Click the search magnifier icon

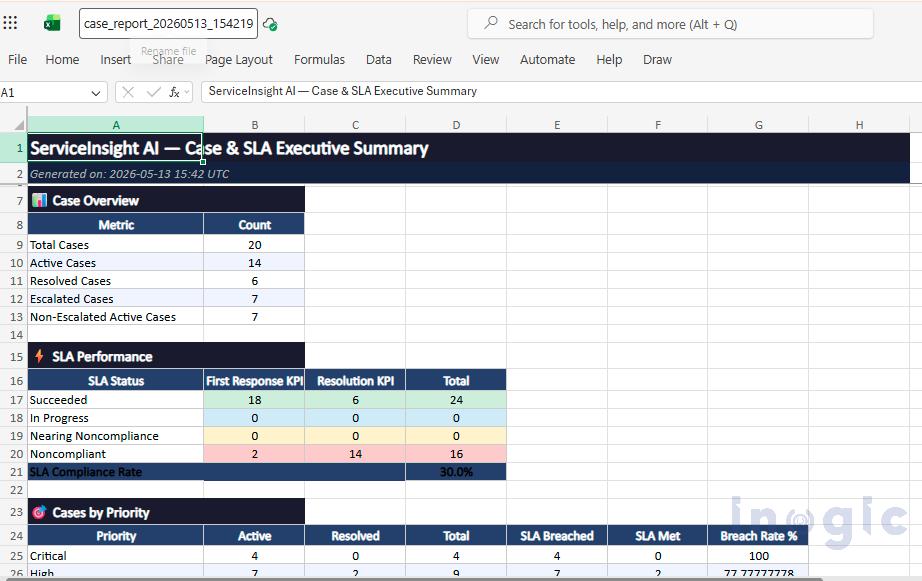coord(491,24)
